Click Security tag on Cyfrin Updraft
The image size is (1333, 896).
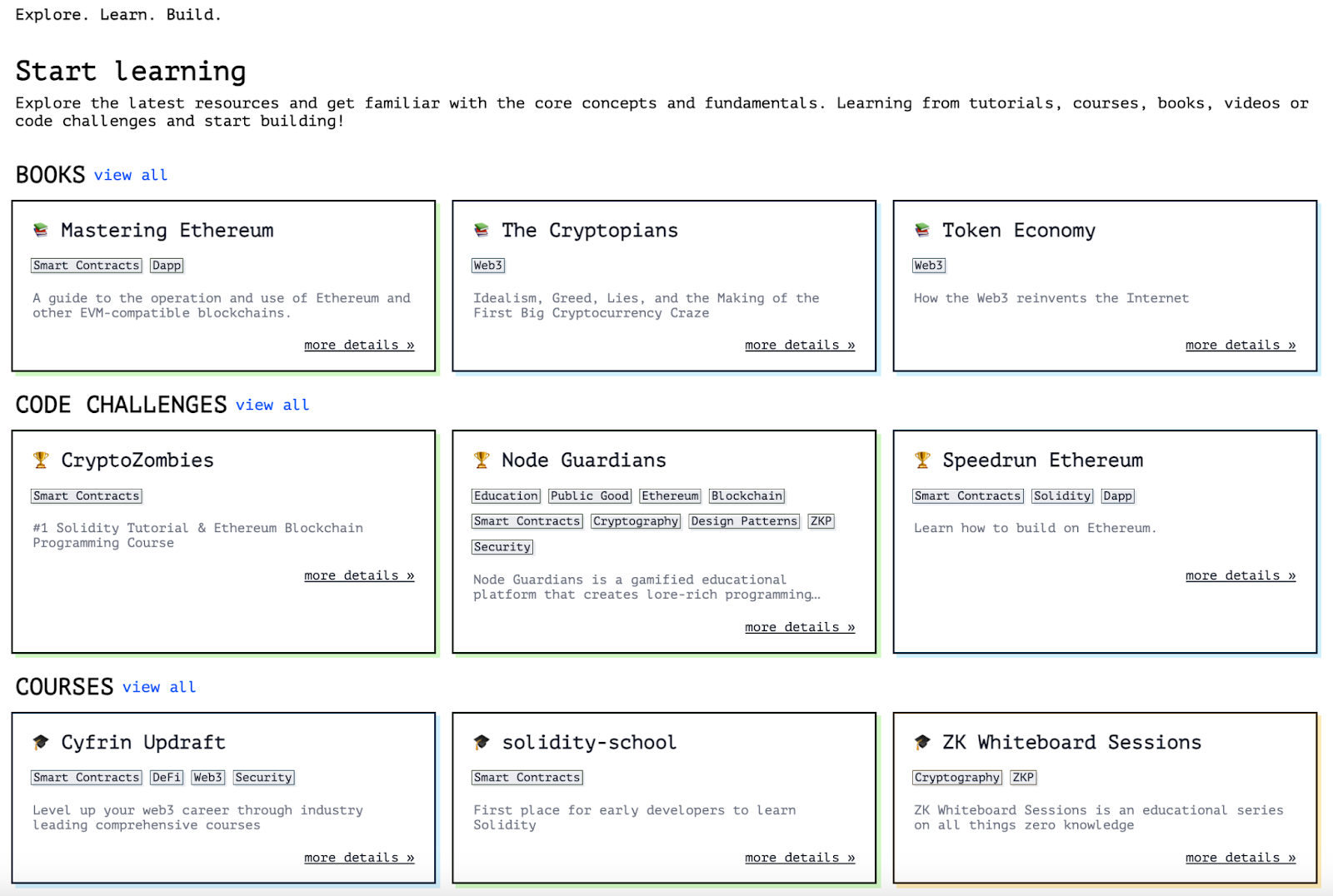(x=264, y=778)
